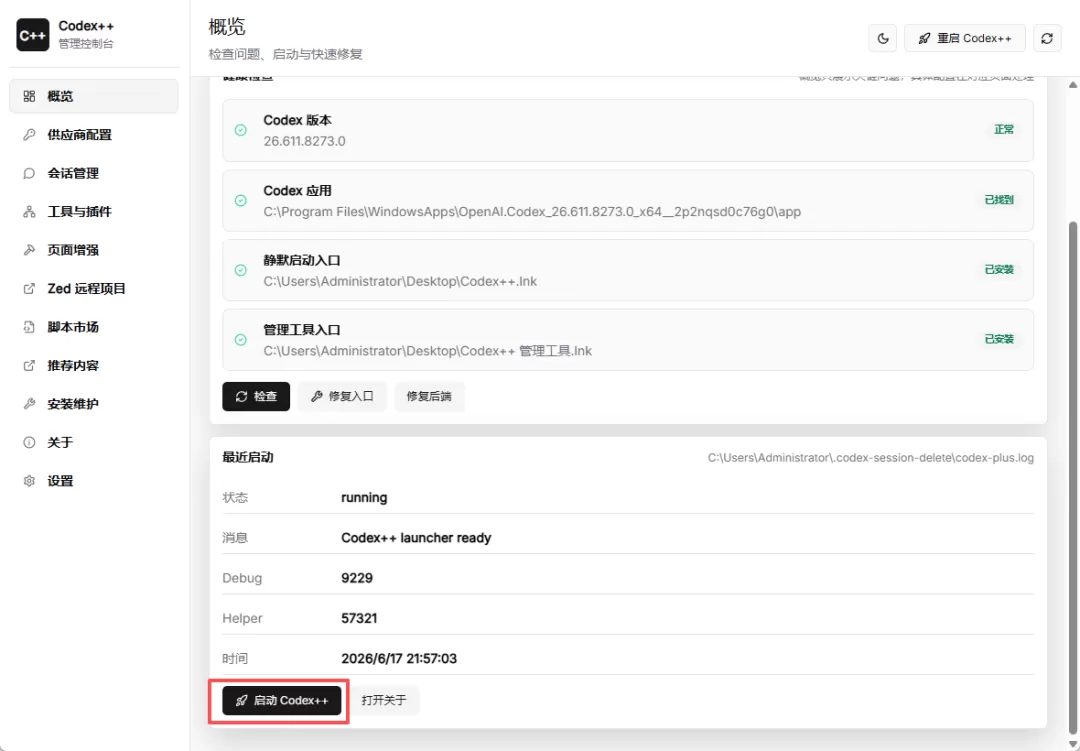
Task: Click Helper value 57321
Action: pos(359,618)
